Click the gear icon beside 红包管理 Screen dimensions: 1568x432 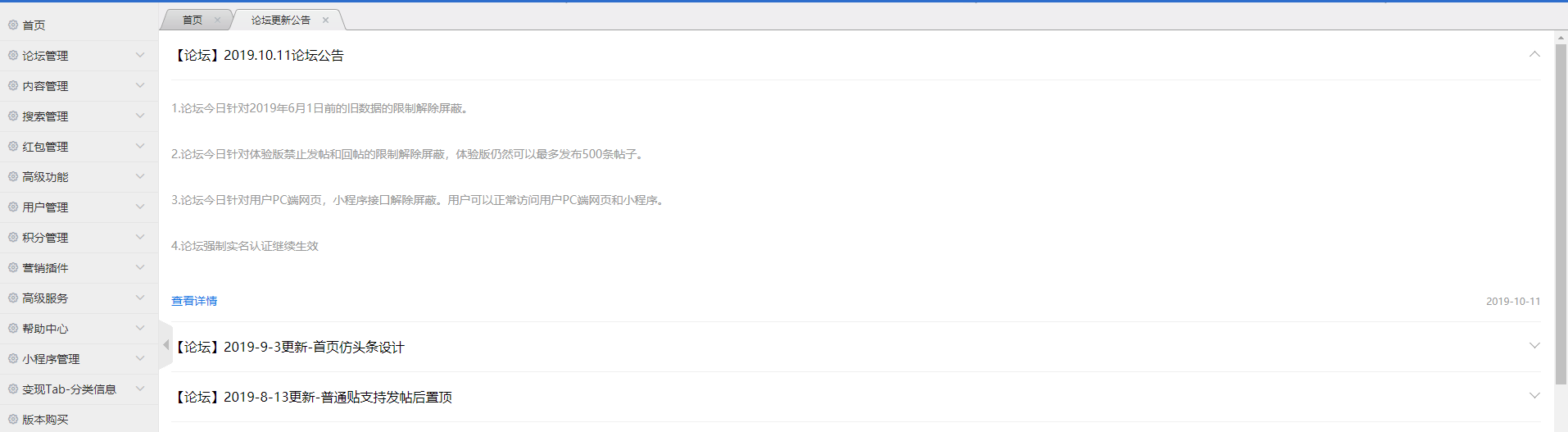[x=13, y=147]
